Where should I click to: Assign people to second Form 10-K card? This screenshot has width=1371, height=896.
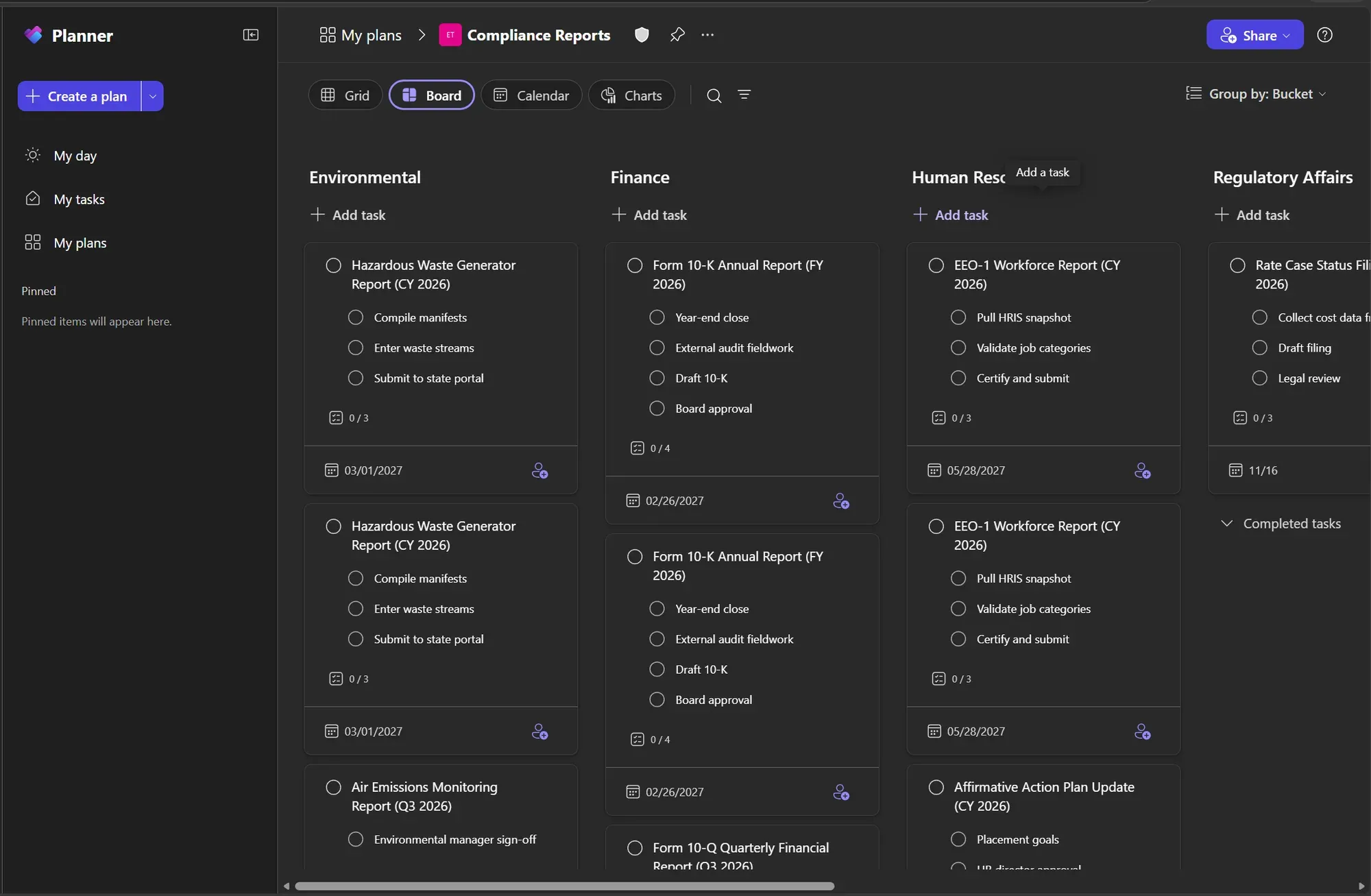click(841, 792)
